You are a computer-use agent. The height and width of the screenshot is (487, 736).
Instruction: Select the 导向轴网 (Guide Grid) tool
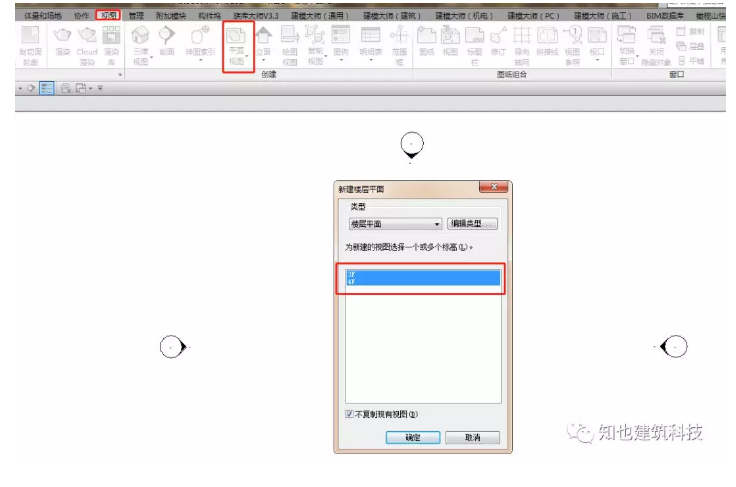pyautogui.click(x=522, y=46)
